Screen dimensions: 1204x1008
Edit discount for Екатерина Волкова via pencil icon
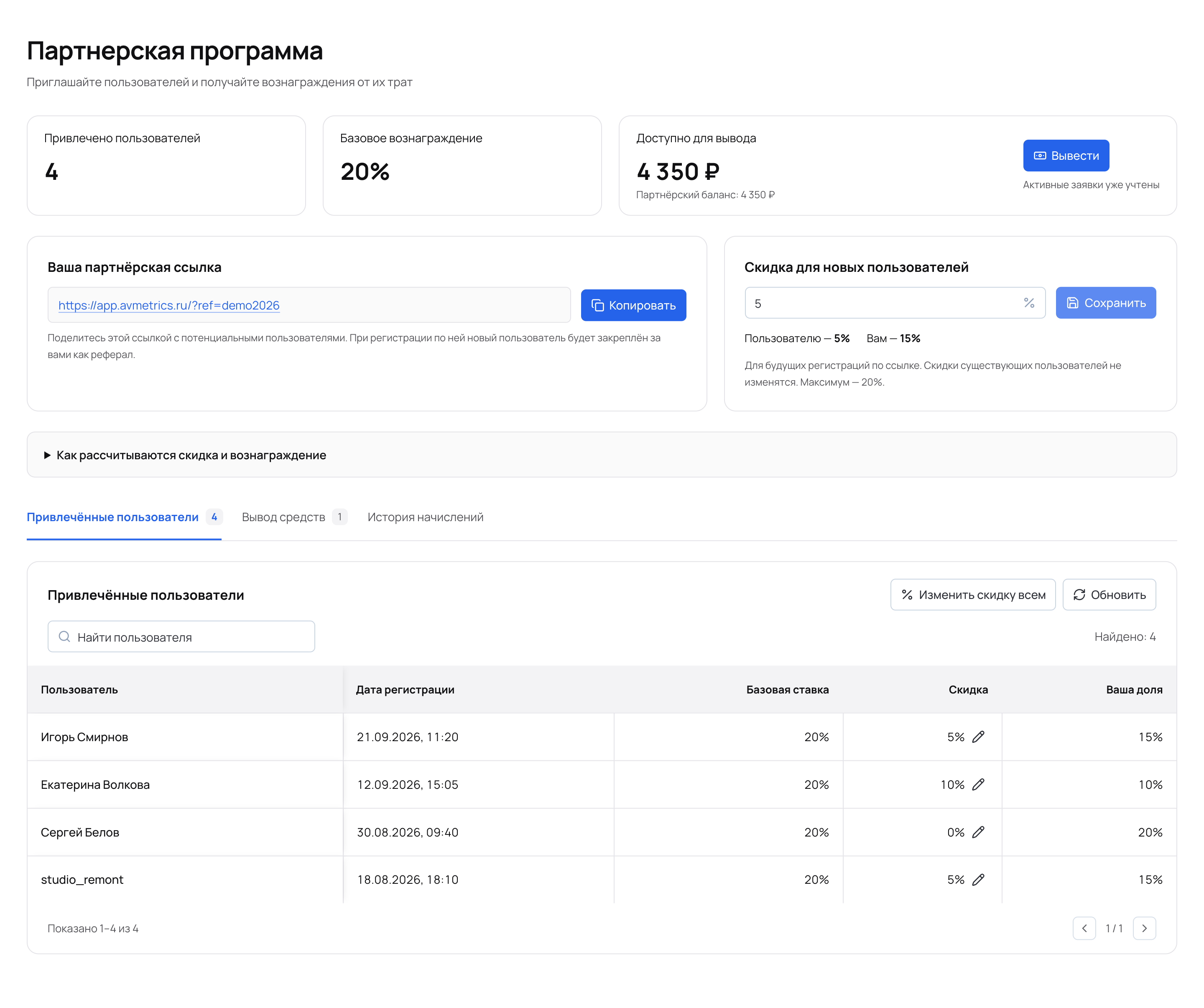(978, 784)
